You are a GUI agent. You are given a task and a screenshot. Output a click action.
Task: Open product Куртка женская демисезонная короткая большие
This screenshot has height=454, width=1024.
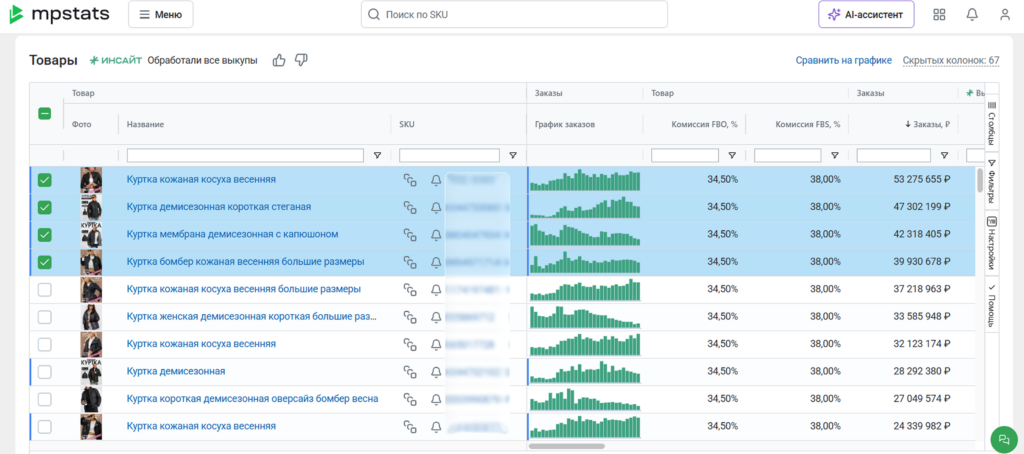pyautogui.click(x=251, y=317)
